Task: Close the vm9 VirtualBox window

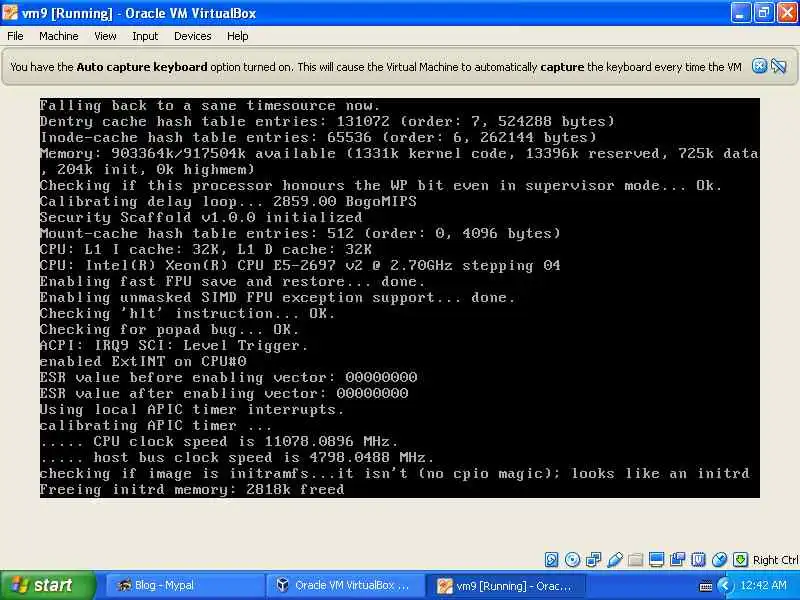Action: click(x=787, y=13)
